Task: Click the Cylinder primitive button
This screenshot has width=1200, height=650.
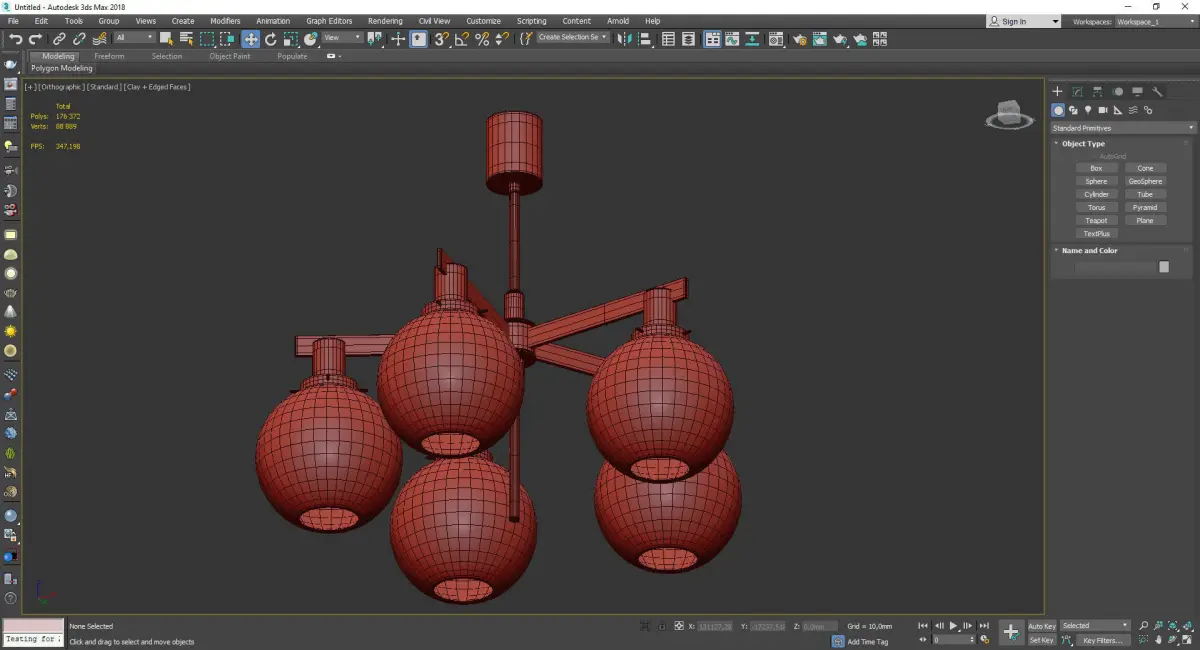Action: (x=1096, y=195)
